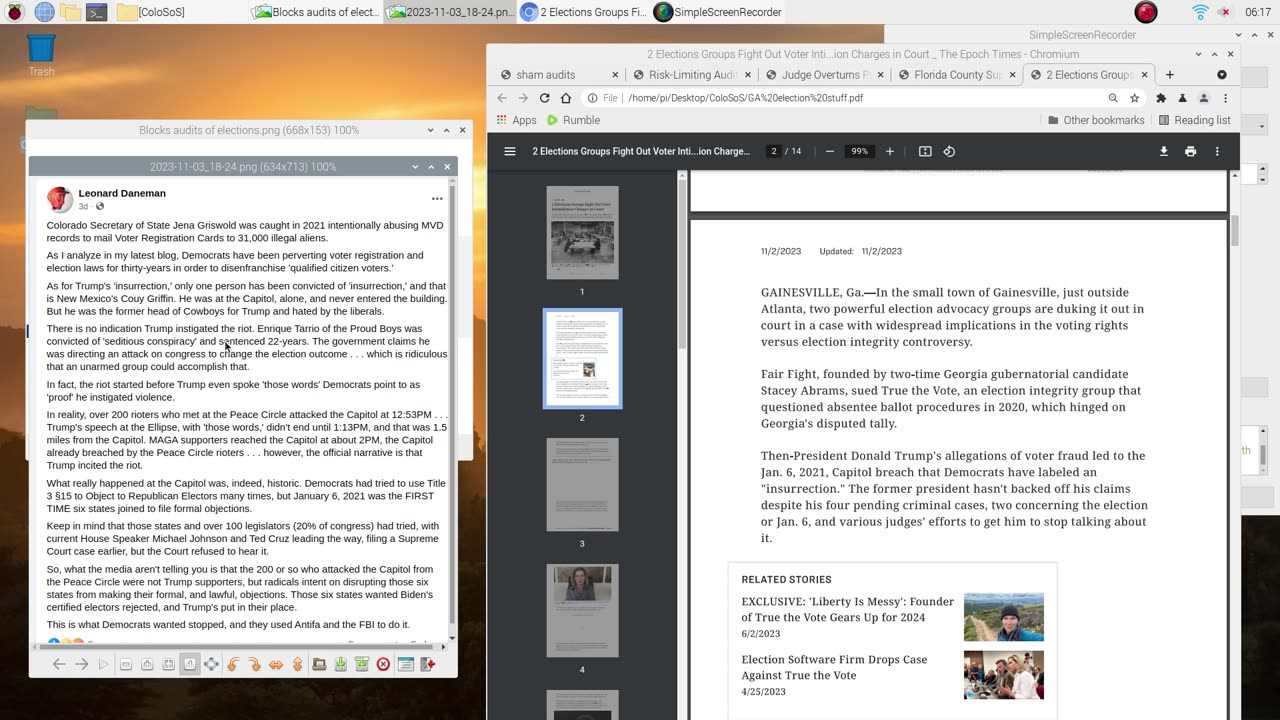Reload the current Chromium page
Screen dimensions: 1280x720
click(x=544, y=98)
